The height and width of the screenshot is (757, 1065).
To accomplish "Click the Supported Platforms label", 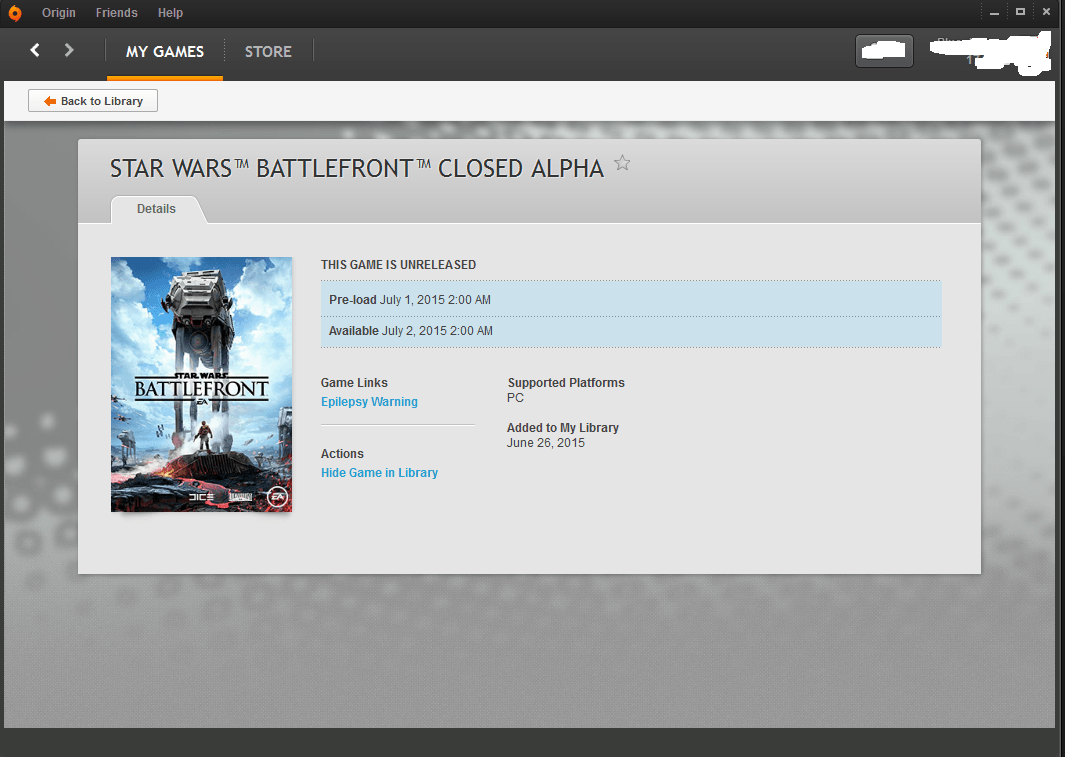I will coord(566,383).
